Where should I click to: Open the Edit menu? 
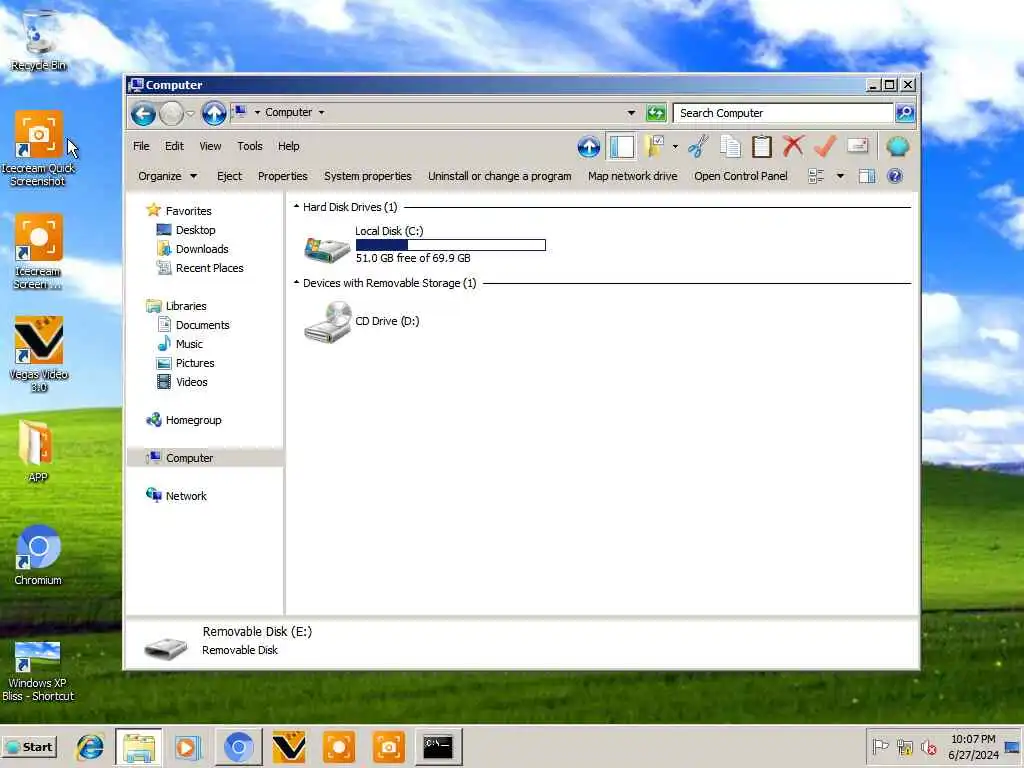click(174, 146)
